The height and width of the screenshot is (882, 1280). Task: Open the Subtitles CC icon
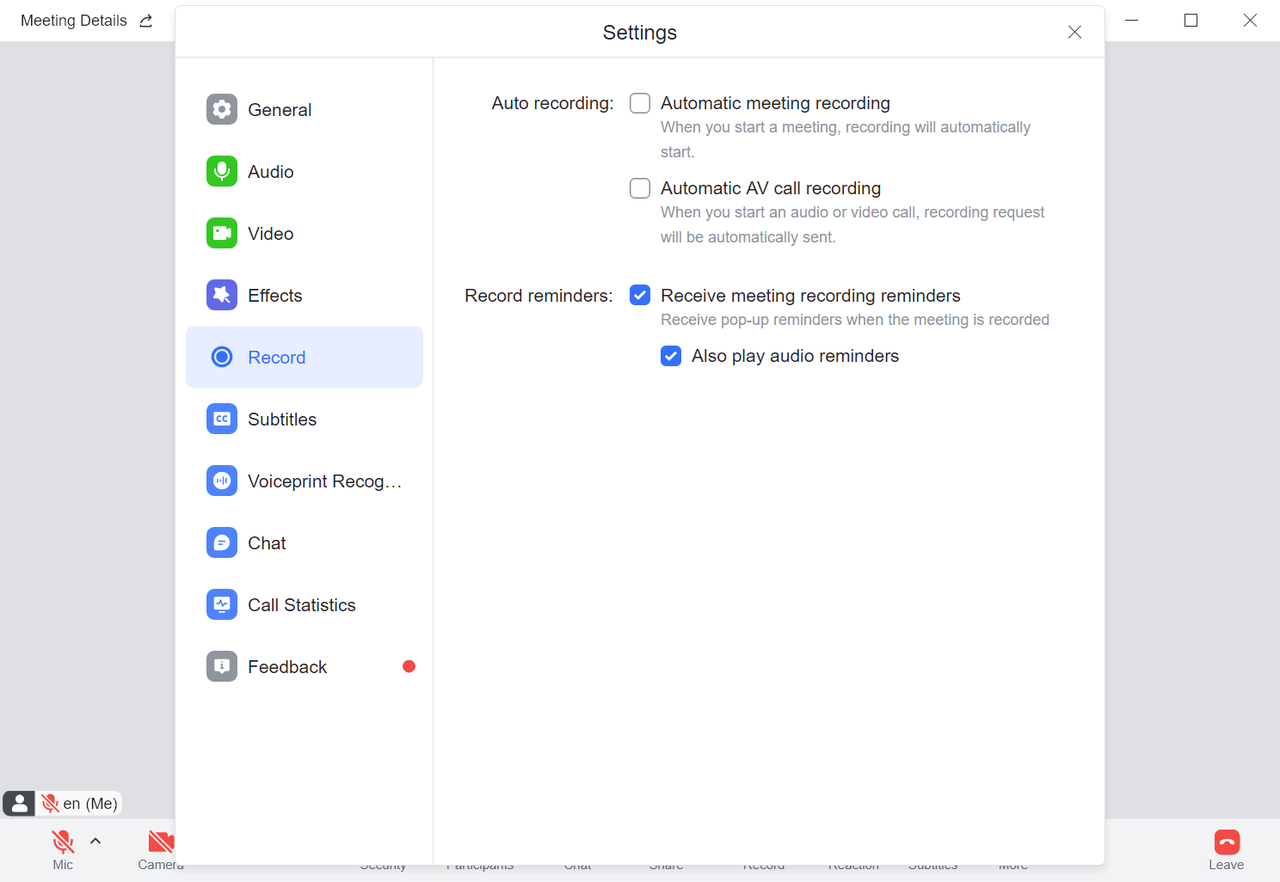click(x=222, y=420)
